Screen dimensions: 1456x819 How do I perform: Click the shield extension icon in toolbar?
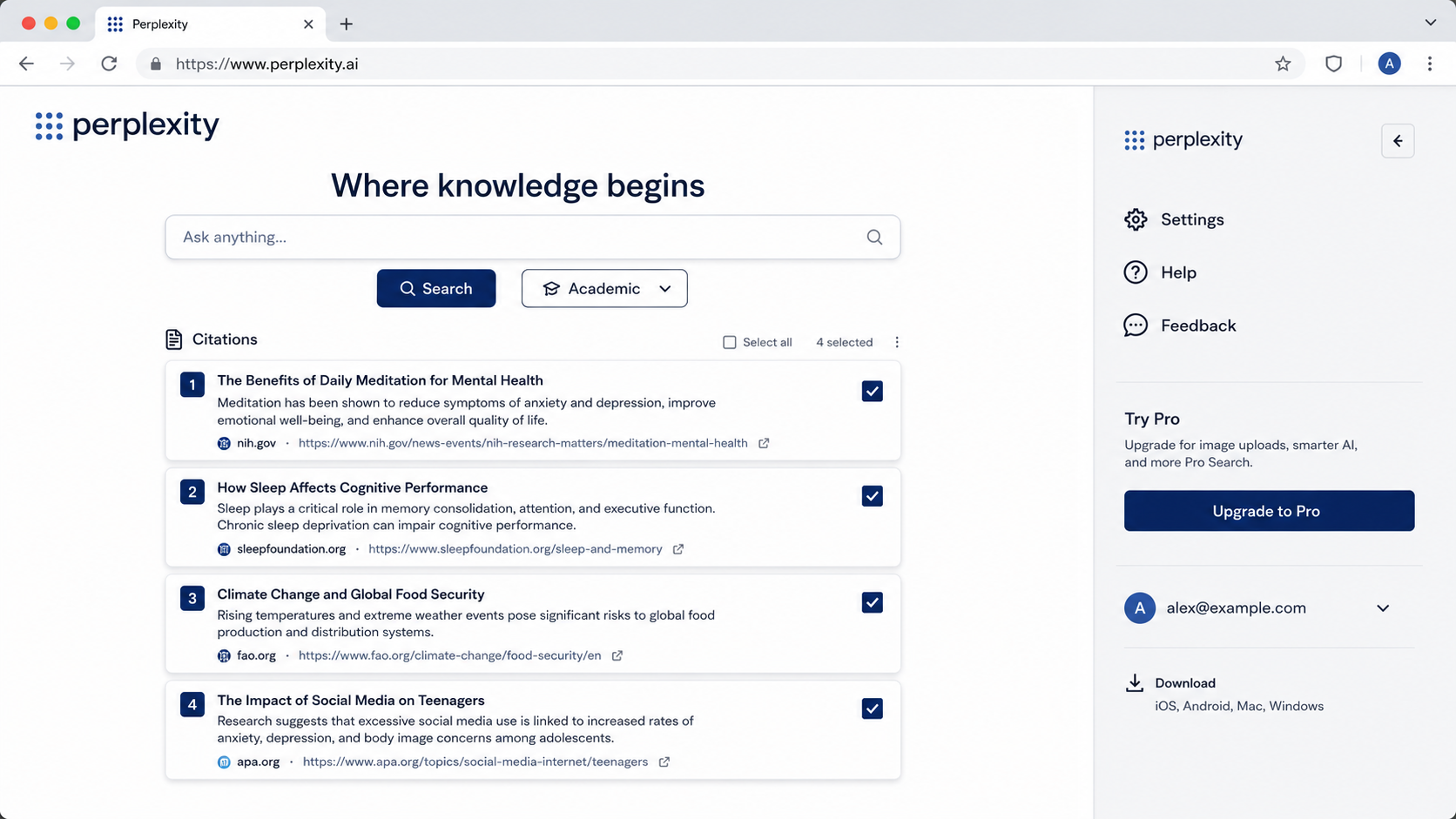[1333, 64]
